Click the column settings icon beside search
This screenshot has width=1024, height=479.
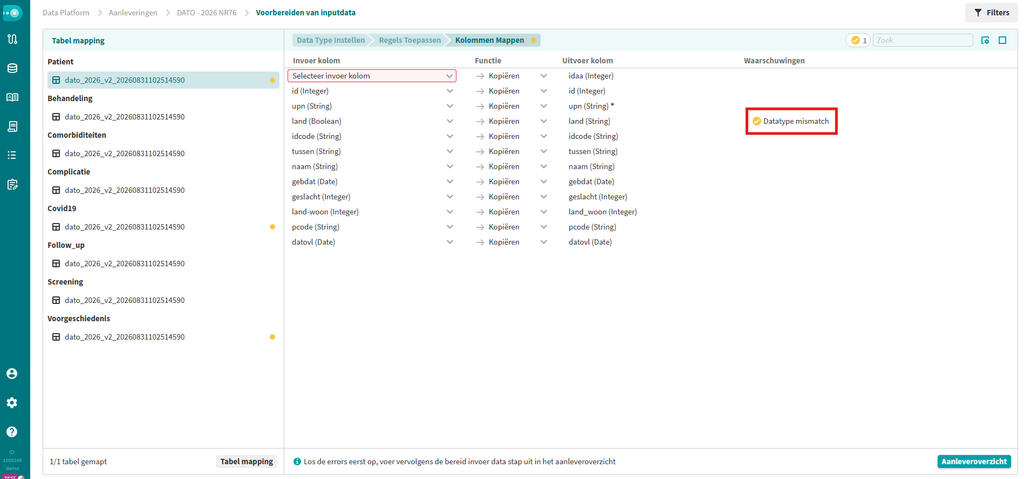coord(985,41)
